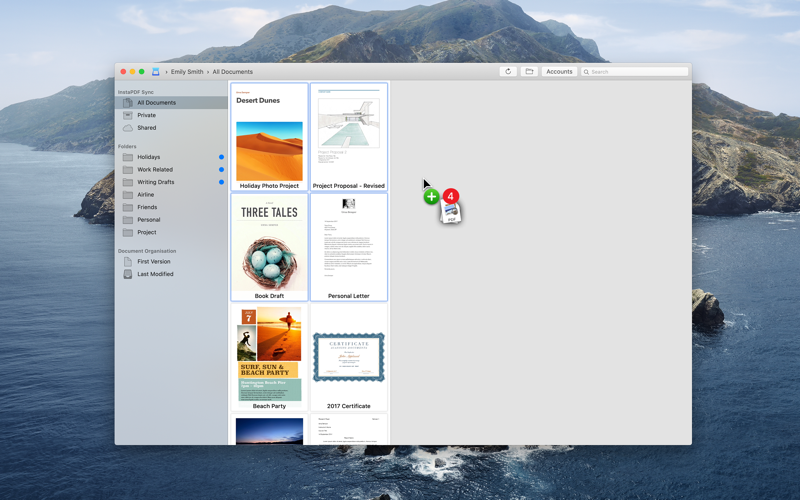This screenshot has height=500, width=800.
Task: Click the Writing Drafts folder icon
Action: 128,182
